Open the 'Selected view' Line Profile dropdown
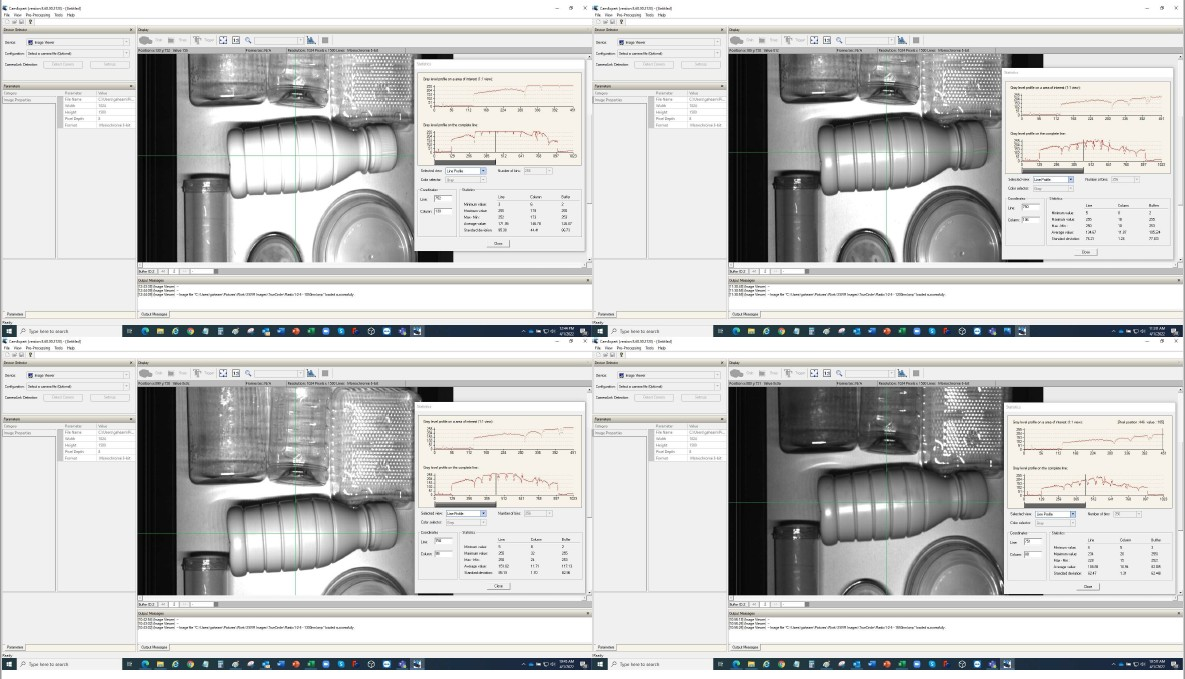Viewport: 1185px width, 679px height. [x=483, y=171]
